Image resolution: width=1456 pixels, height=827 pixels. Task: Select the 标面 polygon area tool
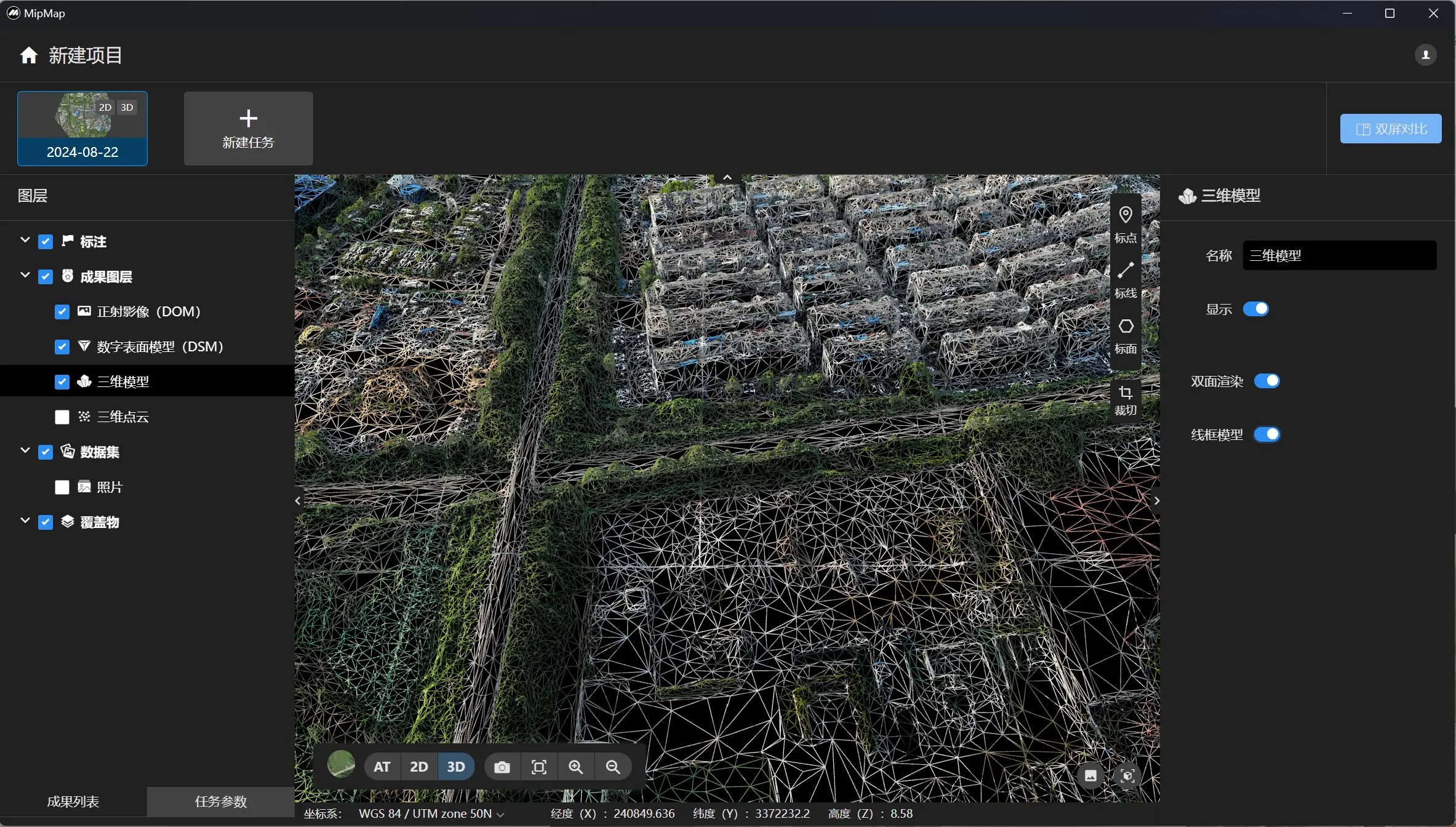tap(1125, 334)
